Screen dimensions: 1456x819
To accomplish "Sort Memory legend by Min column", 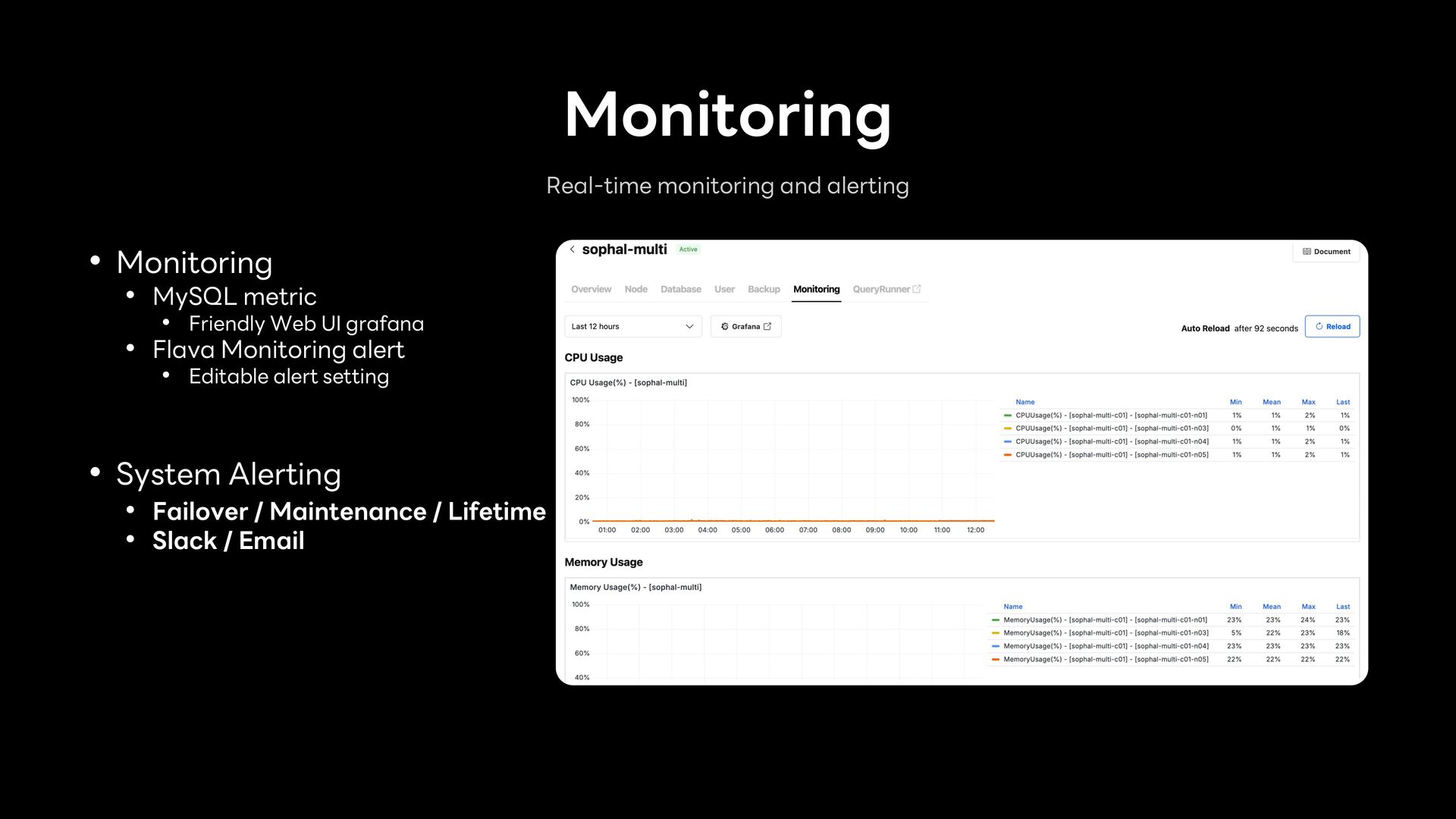I will pos(1235,607).
